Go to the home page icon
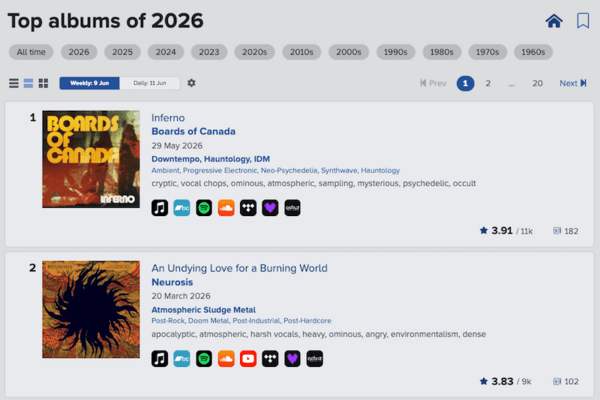This screenshot has height=400, width=600. [x=554, y=21]
